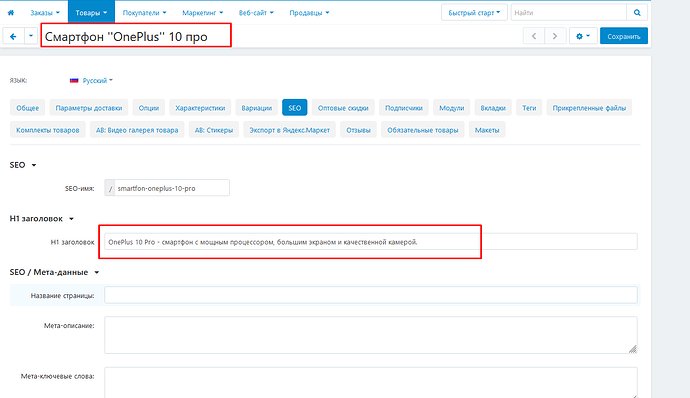Switch to Оптовые скидки tab

point(343,108)
